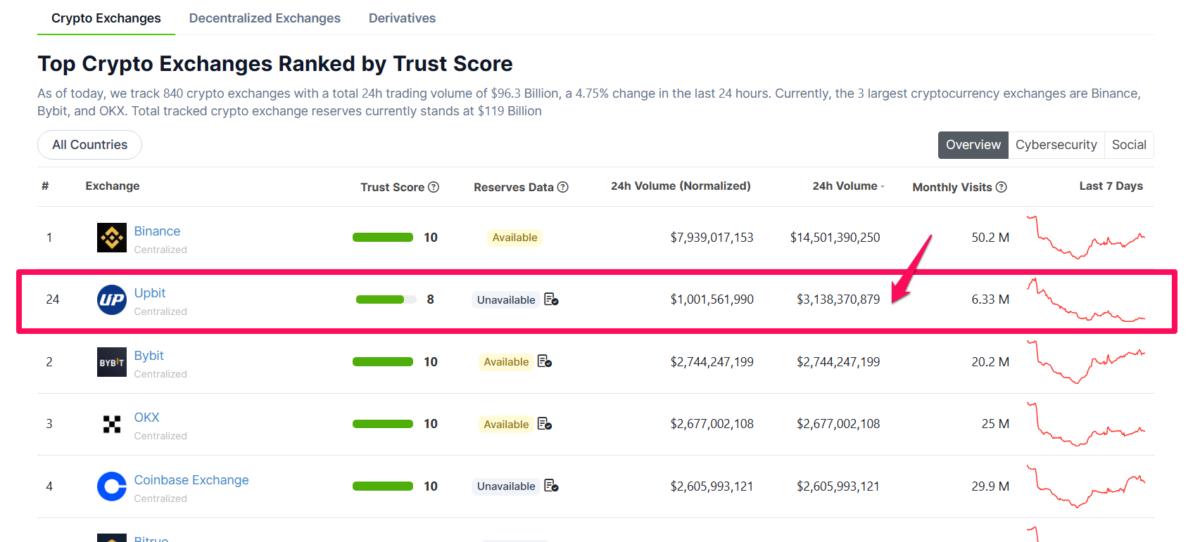Open Upbit's reserves document icon
The width and height of the screenshot is (1200, 542).
click(551, 300)
